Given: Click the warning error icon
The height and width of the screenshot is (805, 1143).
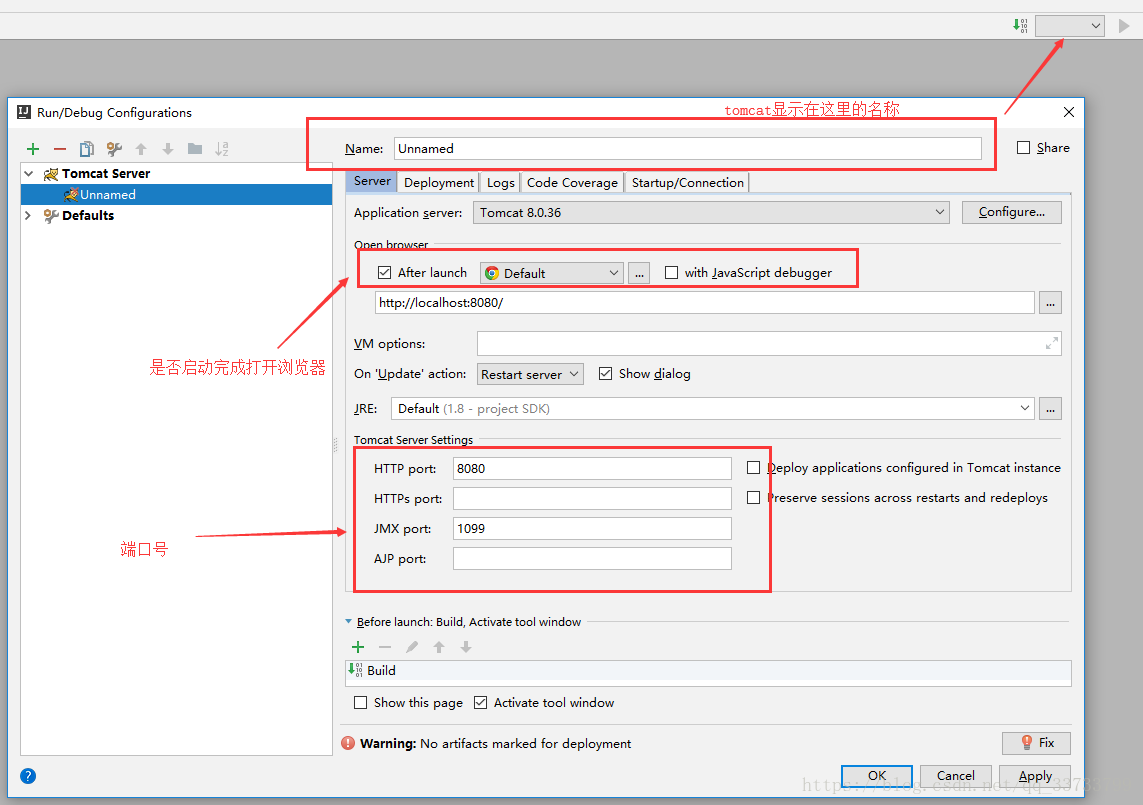Looking at the screenshot, I should click(348, 743).
